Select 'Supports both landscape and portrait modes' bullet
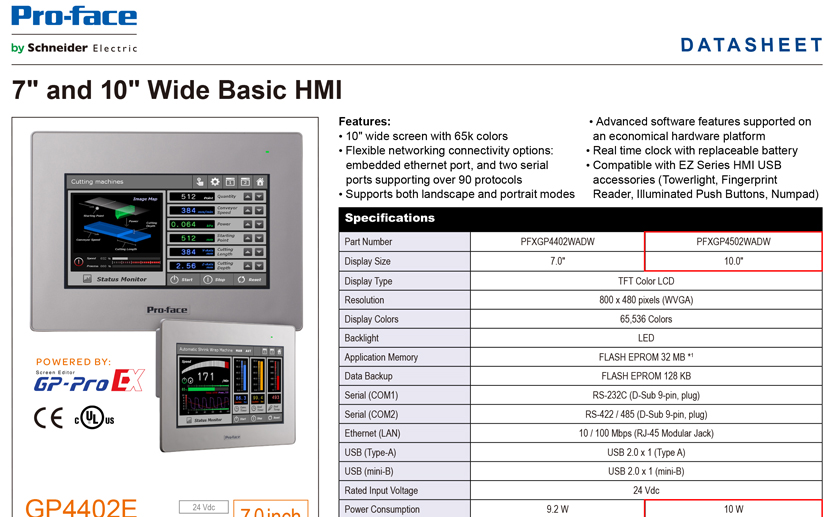Viewport: 830px width, 517px height. click(x=459, y=194)
